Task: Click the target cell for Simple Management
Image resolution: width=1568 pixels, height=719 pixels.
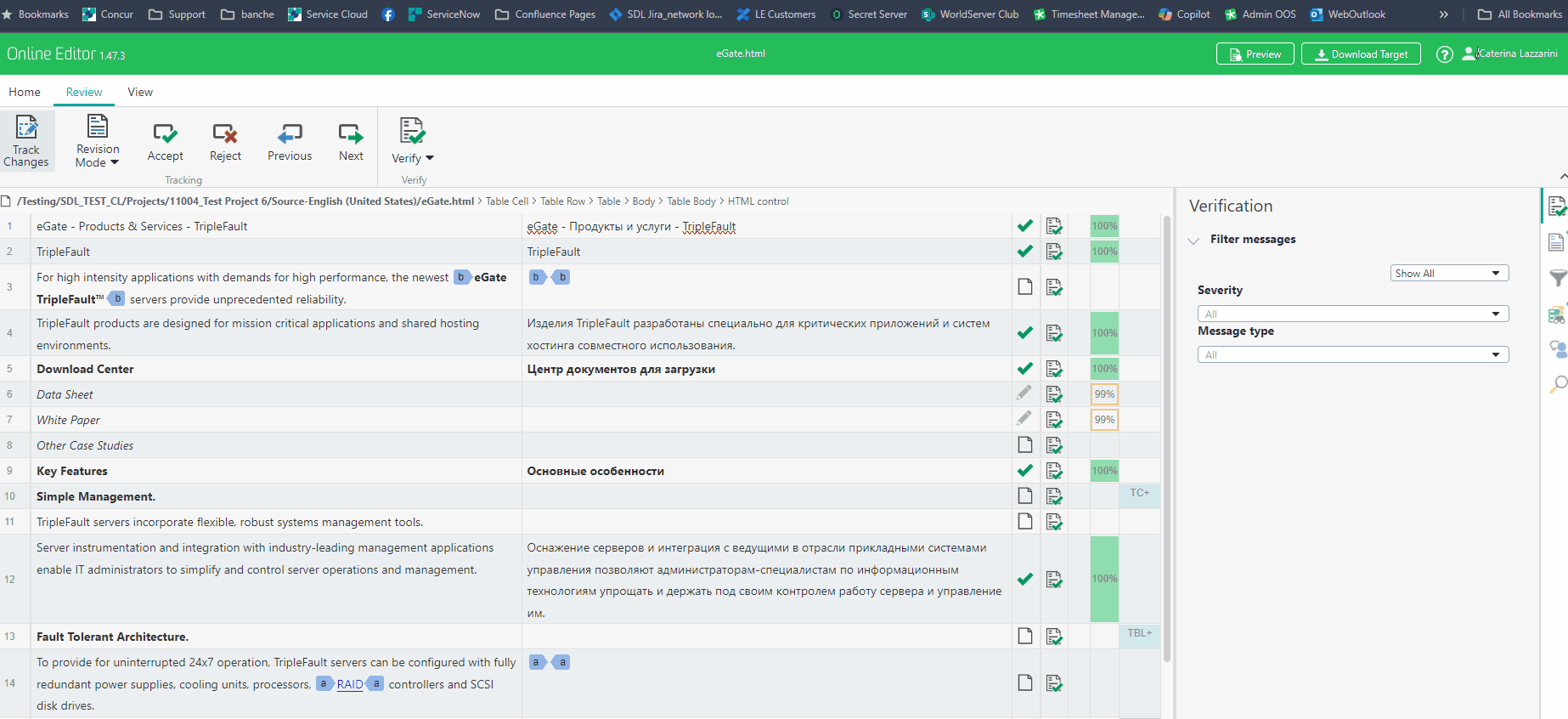Action: (766, 496)
